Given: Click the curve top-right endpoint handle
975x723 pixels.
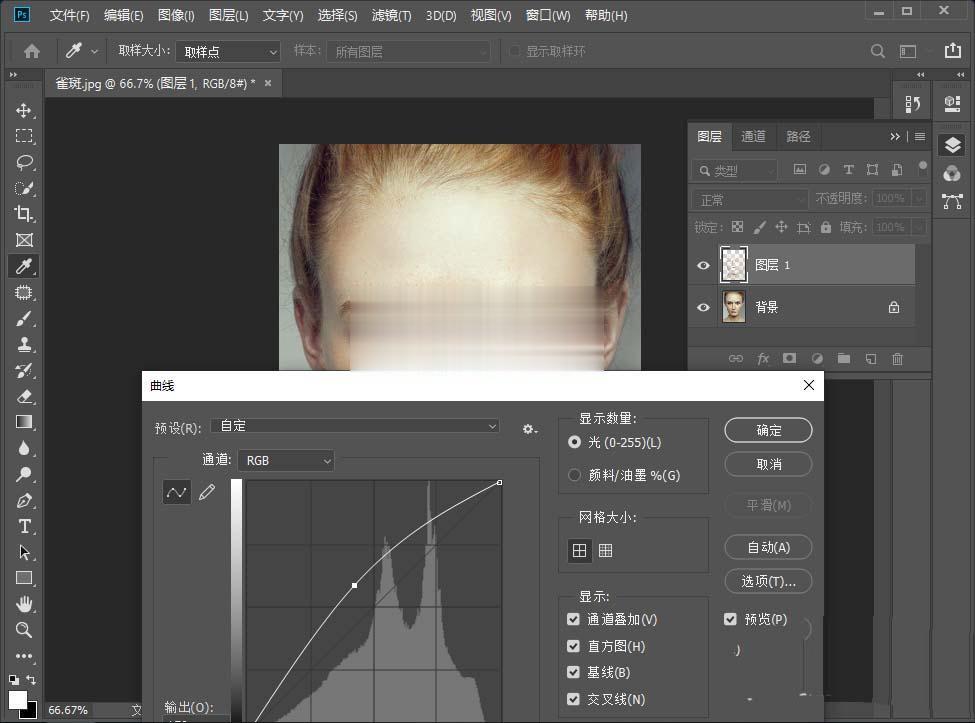Looking at the screenshot, I should (x=499, y=482).
